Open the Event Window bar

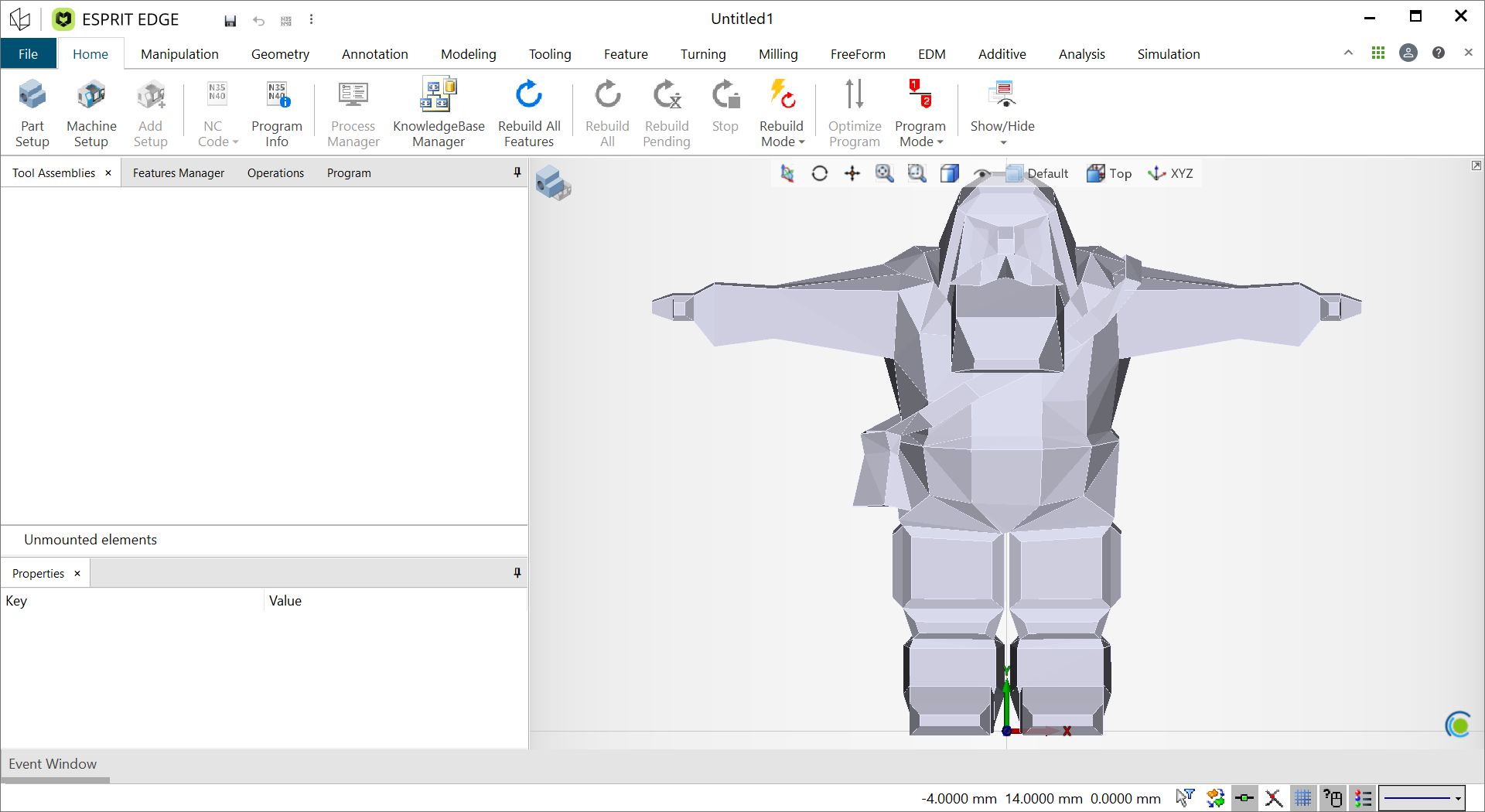53,764
